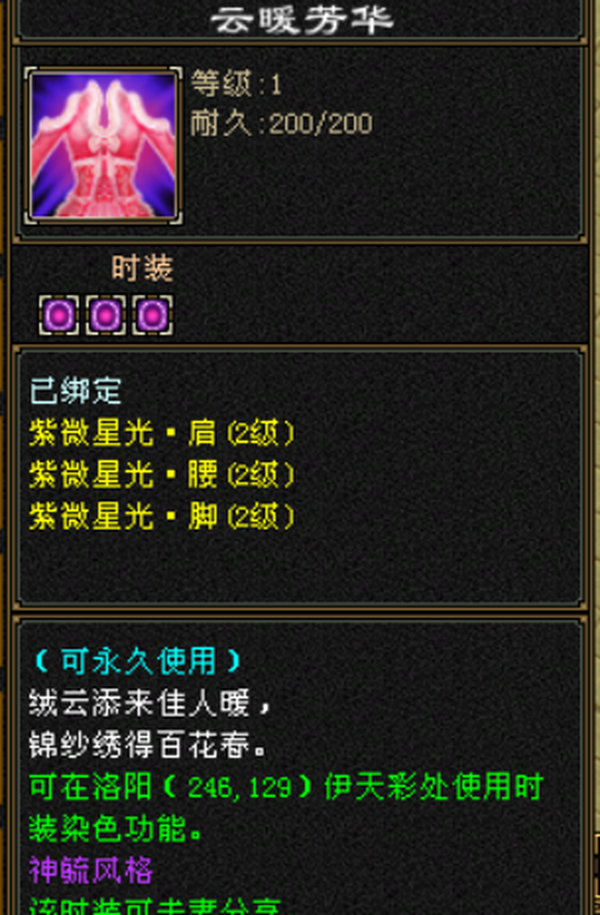Screen dimensions: 600x915
Task: Click the pink costume item icon
Action: (x=103, y=145)
